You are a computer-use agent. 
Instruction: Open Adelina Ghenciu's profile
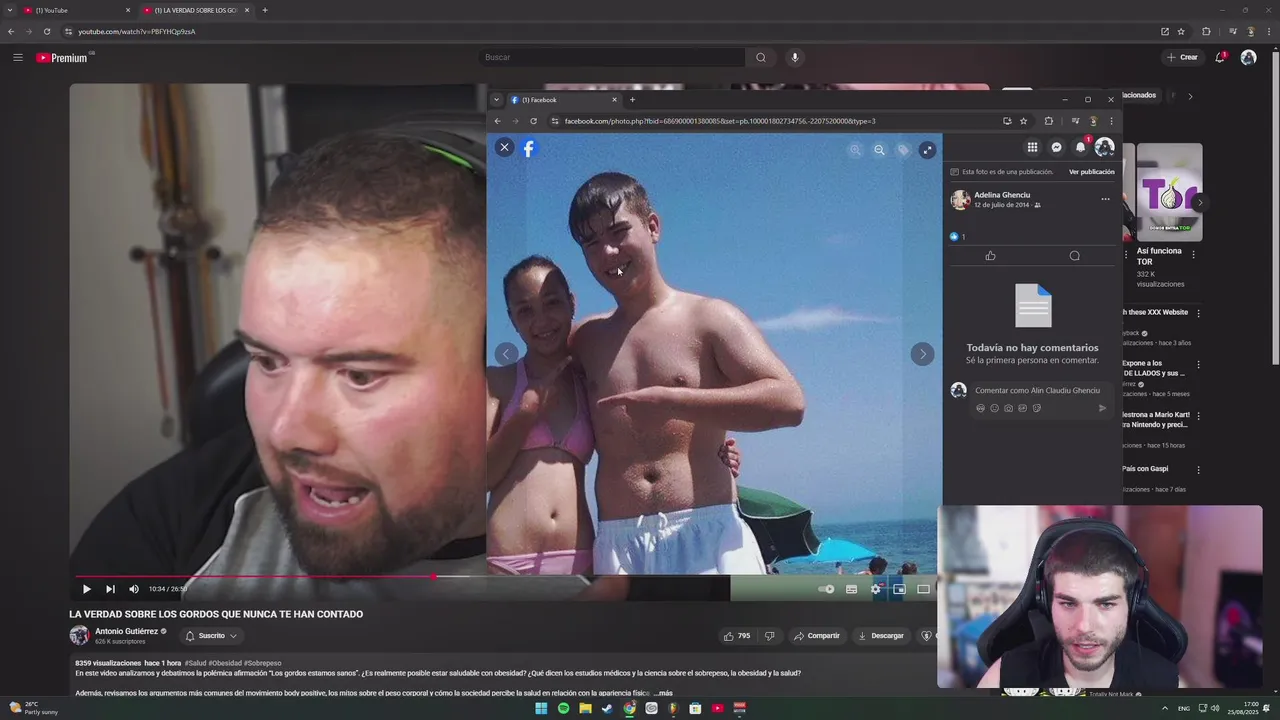1002,195
